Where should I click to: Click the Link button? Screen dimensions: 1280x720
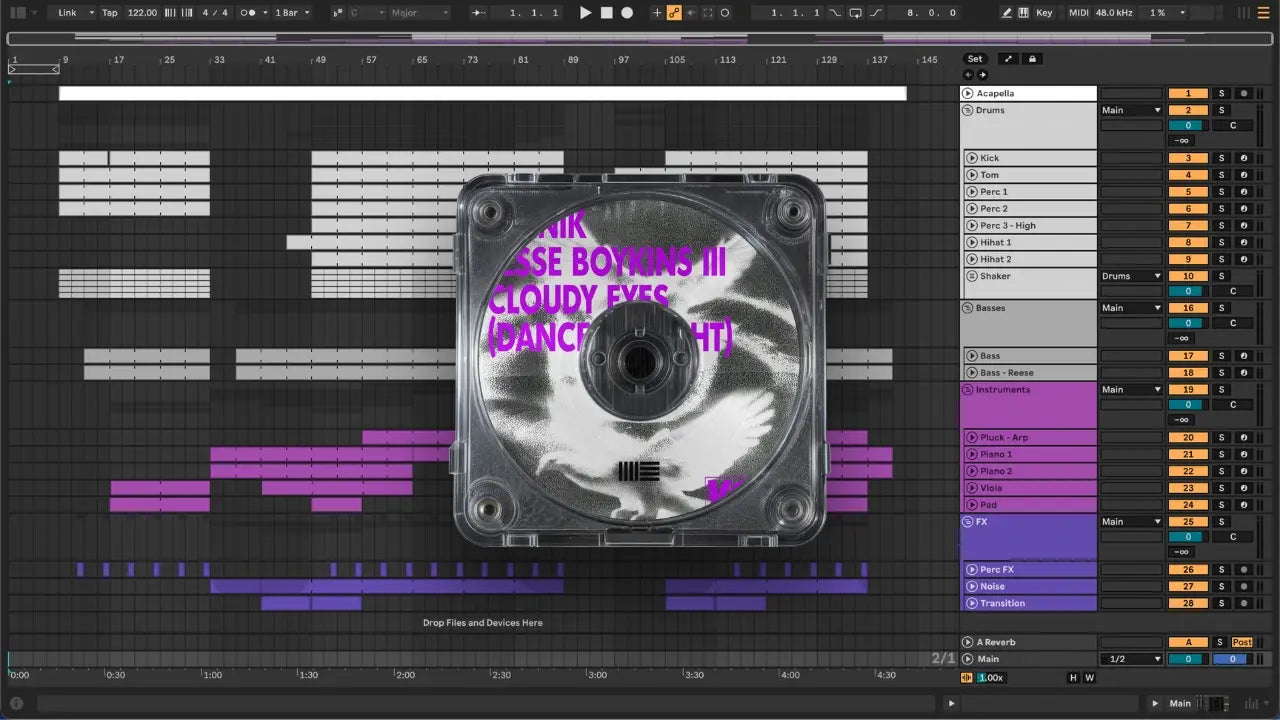click(67, 13)
